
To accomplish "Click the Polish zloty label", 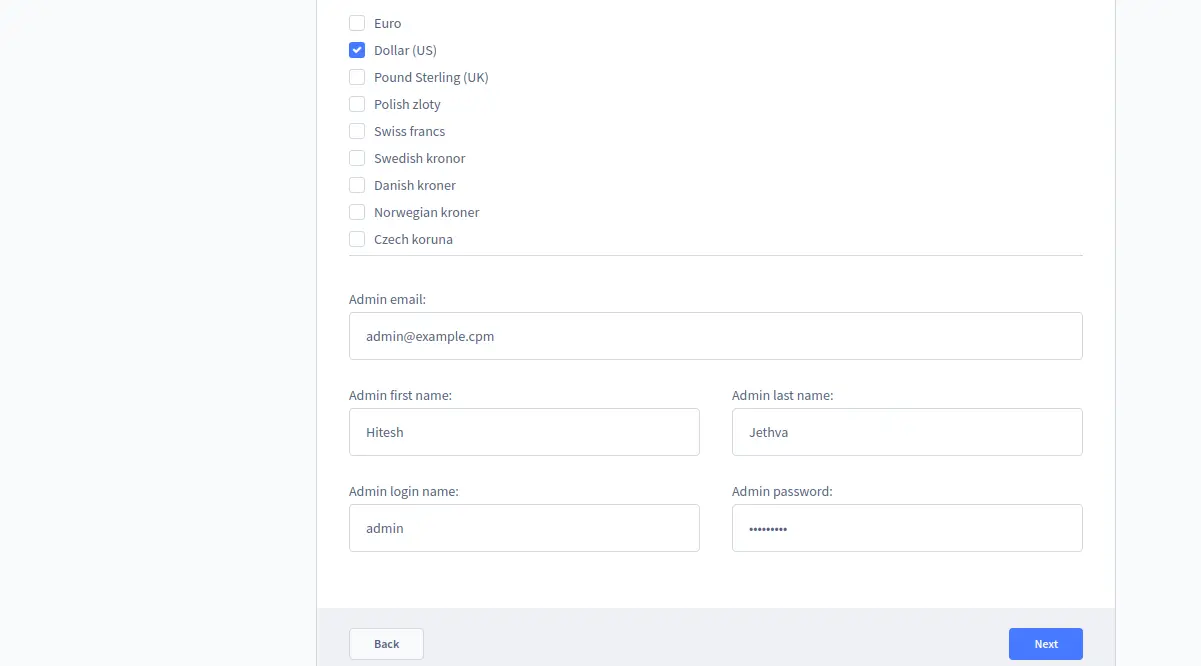I will point(407,104).
